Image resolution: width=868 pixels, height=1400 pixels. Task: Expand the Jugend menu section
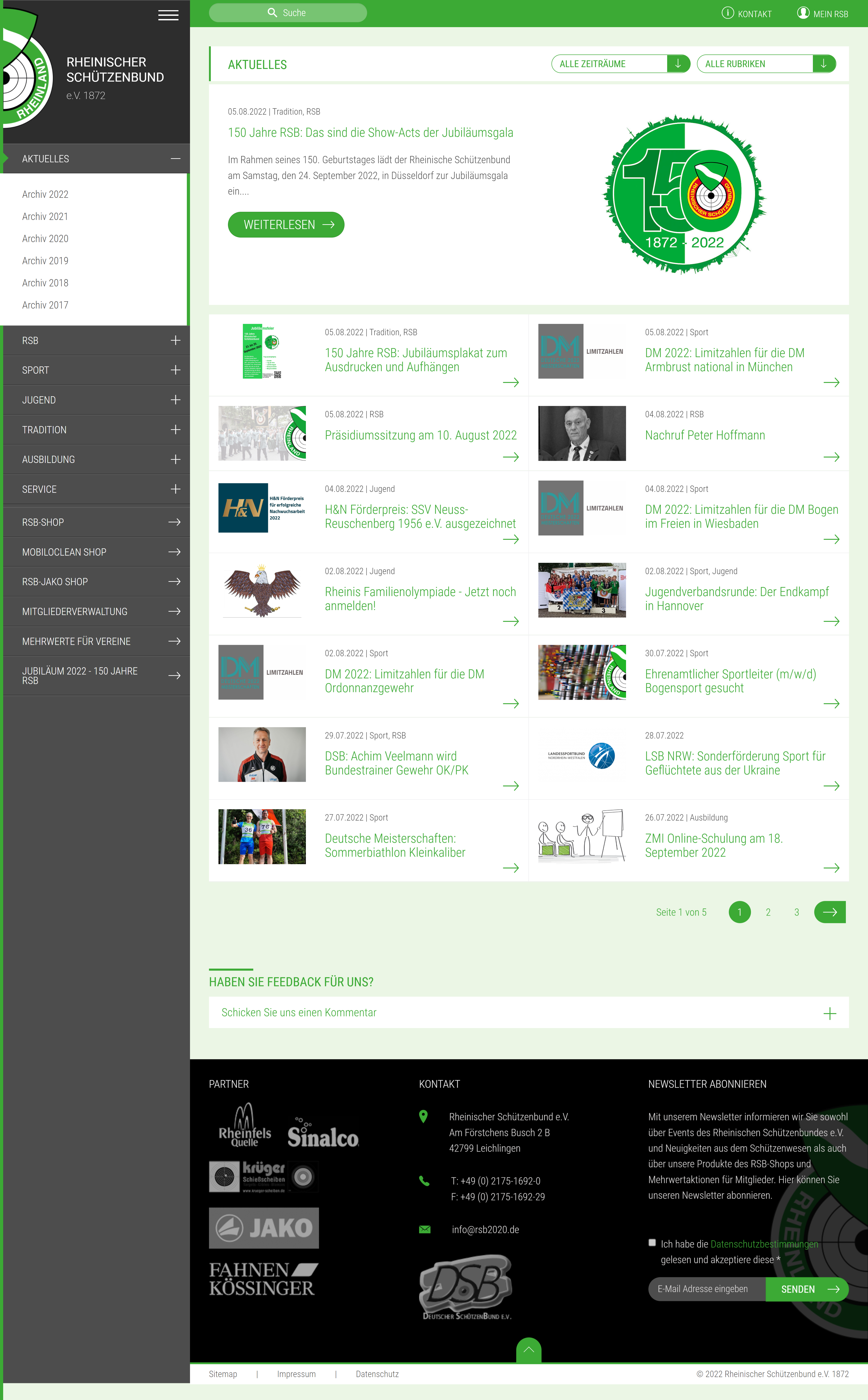coord(176,400)
